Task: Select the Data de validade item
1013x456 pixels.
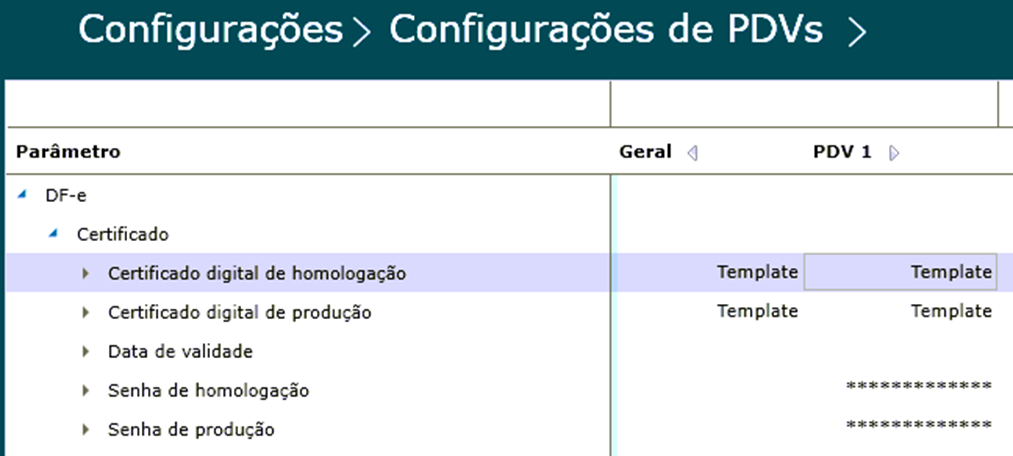Action: pos(180,352)
